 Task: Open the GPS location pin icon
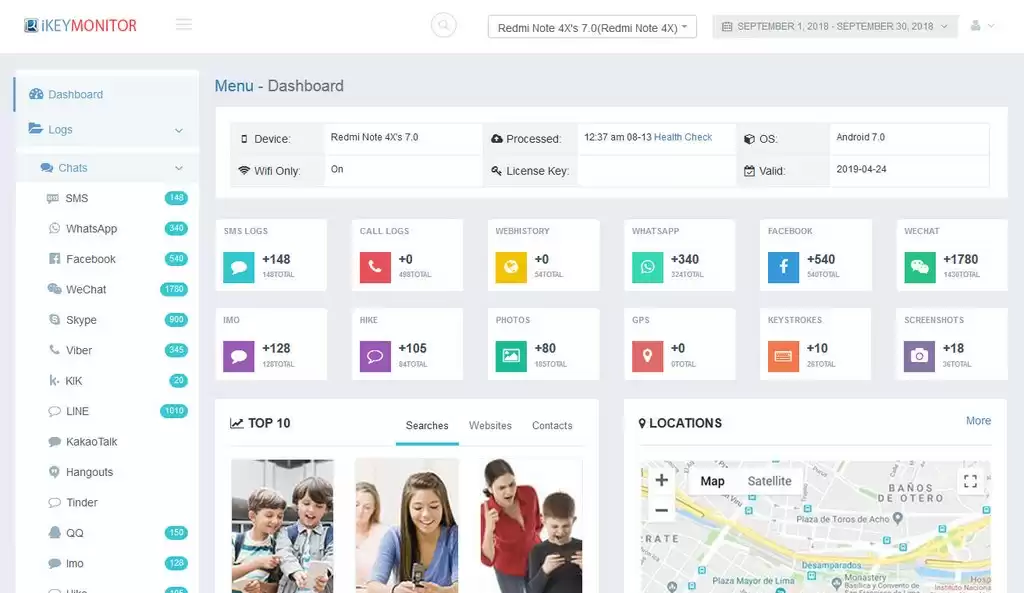646,357
